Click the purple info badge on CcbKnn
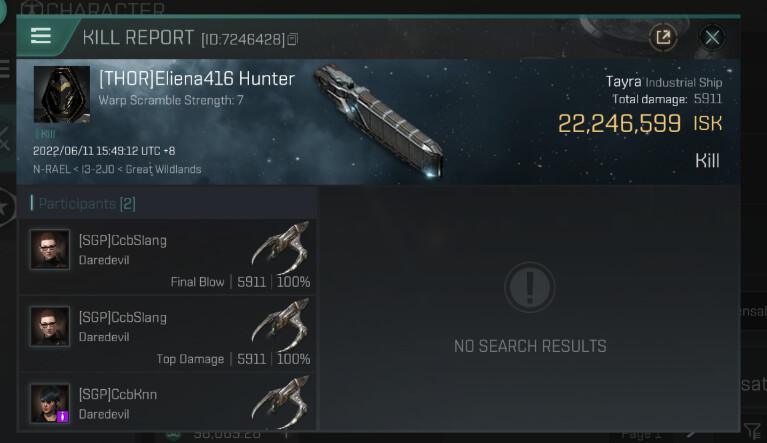The height and width of the screenshot is (443, 767). pyautogui.click(x=63, y=417)
